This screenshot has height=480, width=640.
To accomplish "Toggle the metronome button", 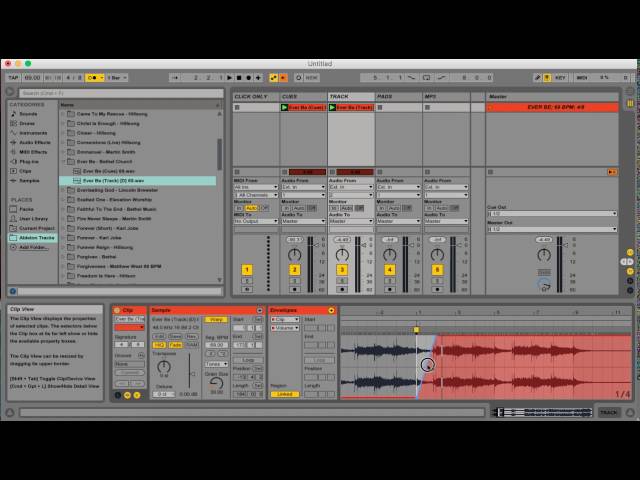I will pos(92,78).
